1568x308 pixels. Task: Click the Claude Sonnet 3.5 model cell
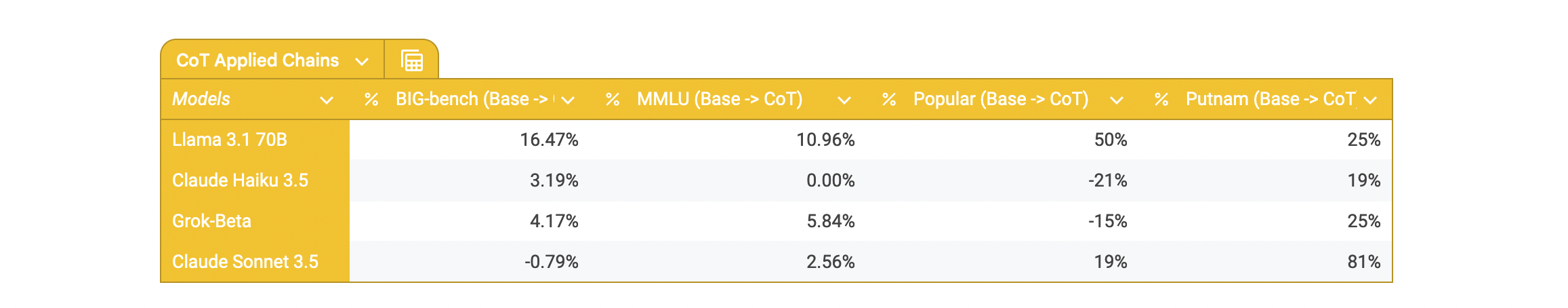[x=245, y=262]
